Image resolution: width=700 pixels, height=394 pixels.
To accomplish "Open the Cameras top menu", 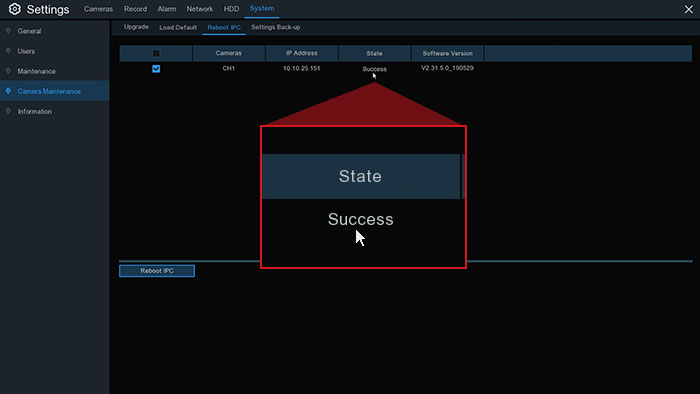I will (98, 9).
